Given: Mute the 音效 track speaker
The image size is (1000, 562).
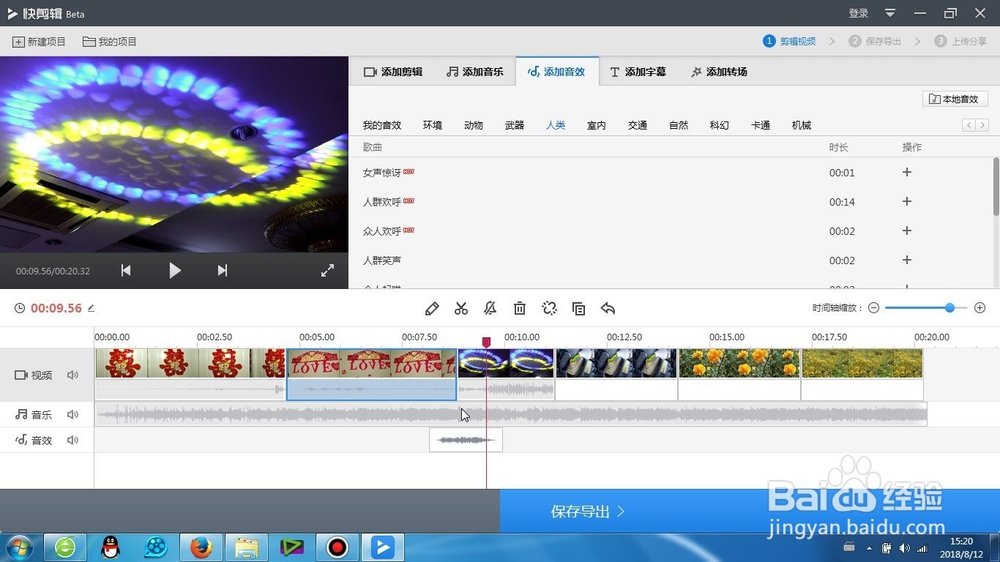Looking at the screenshot, I should (73, 440).
